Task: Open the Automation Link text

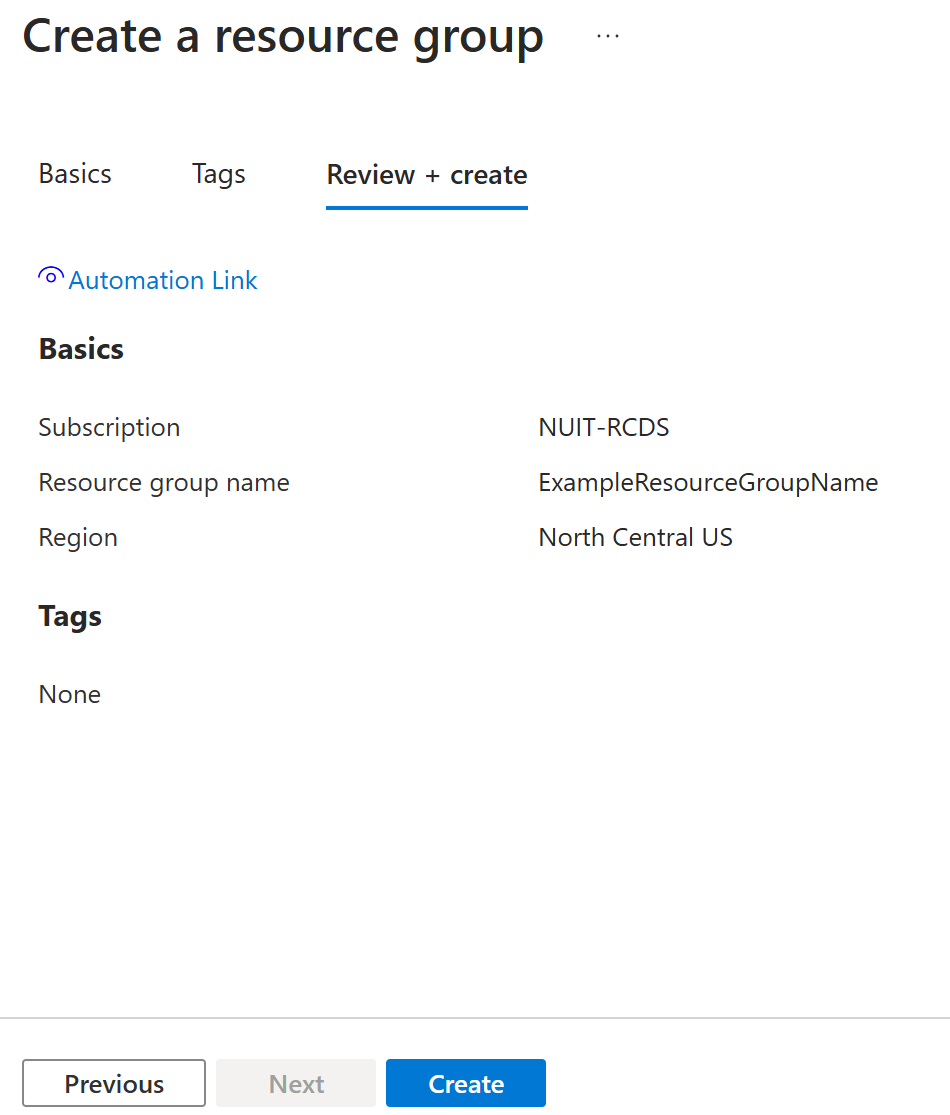Action: [x=163, y=281]
